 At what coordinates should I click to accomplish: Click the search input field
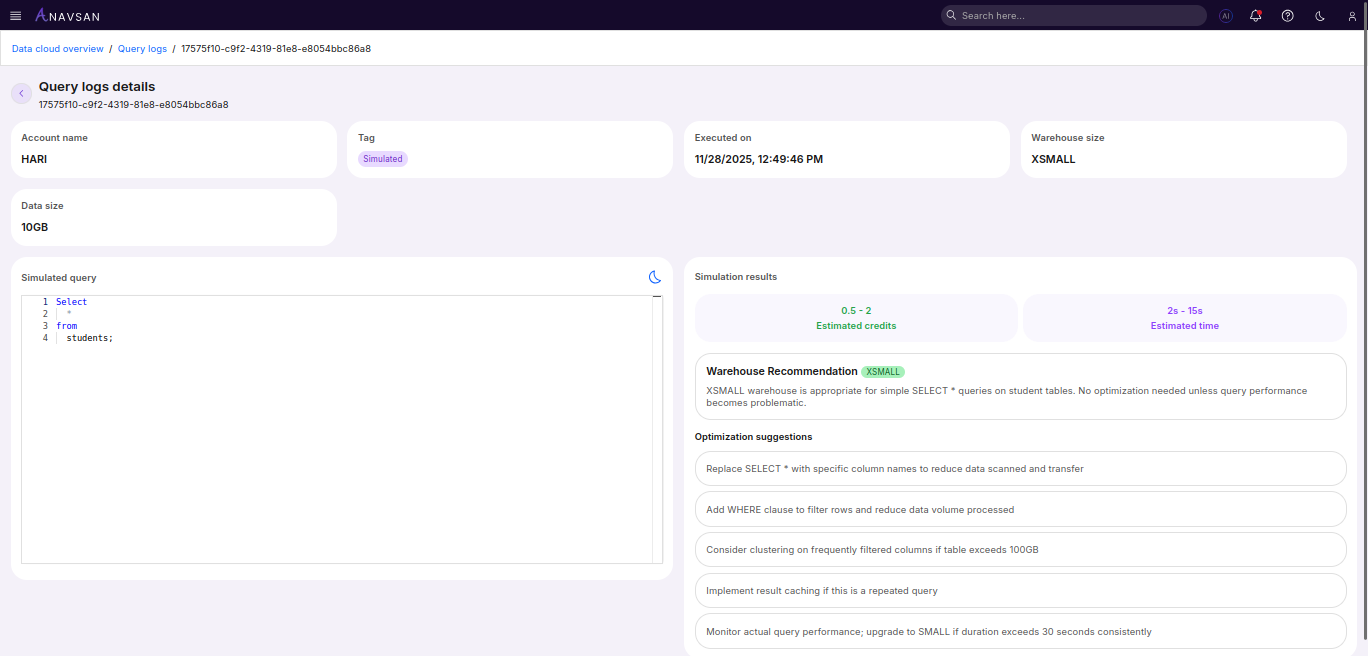tap(1080, 16)
